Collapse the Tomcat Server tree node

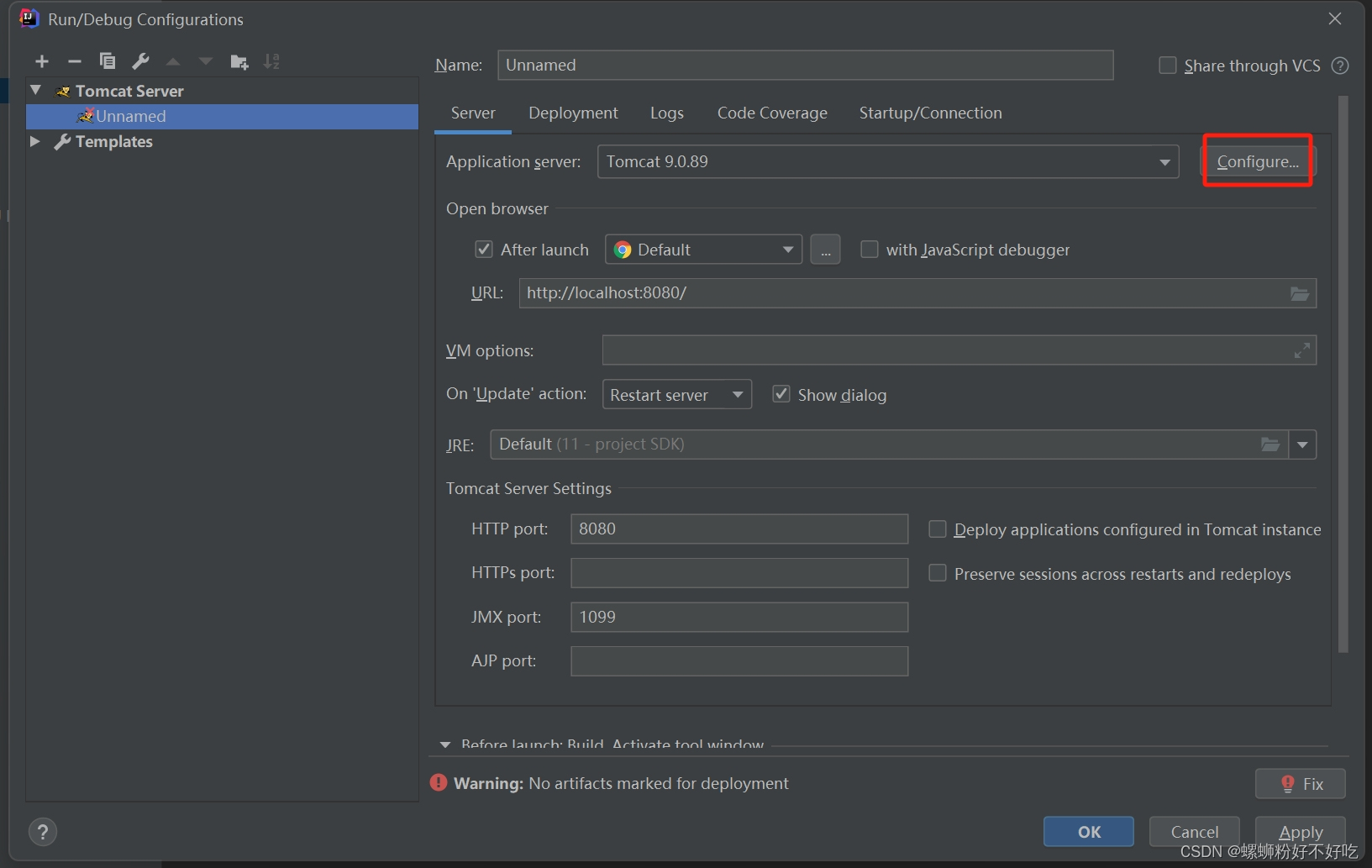(x=35, y=90)
